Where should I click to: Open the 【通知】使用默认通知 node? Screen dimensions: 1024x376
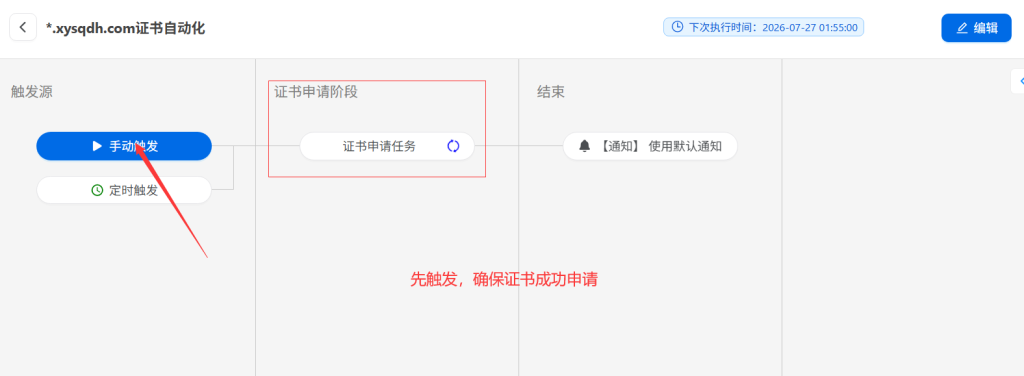(x=650, y=146)
